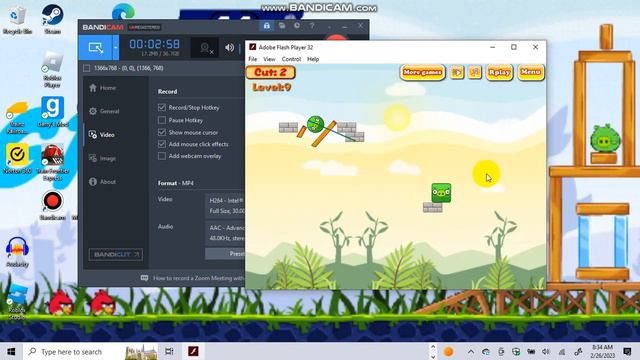This screenshot has width=640, height=360.
Task: Select Bandicam screen recording mode icon
Action: [96, 48]
